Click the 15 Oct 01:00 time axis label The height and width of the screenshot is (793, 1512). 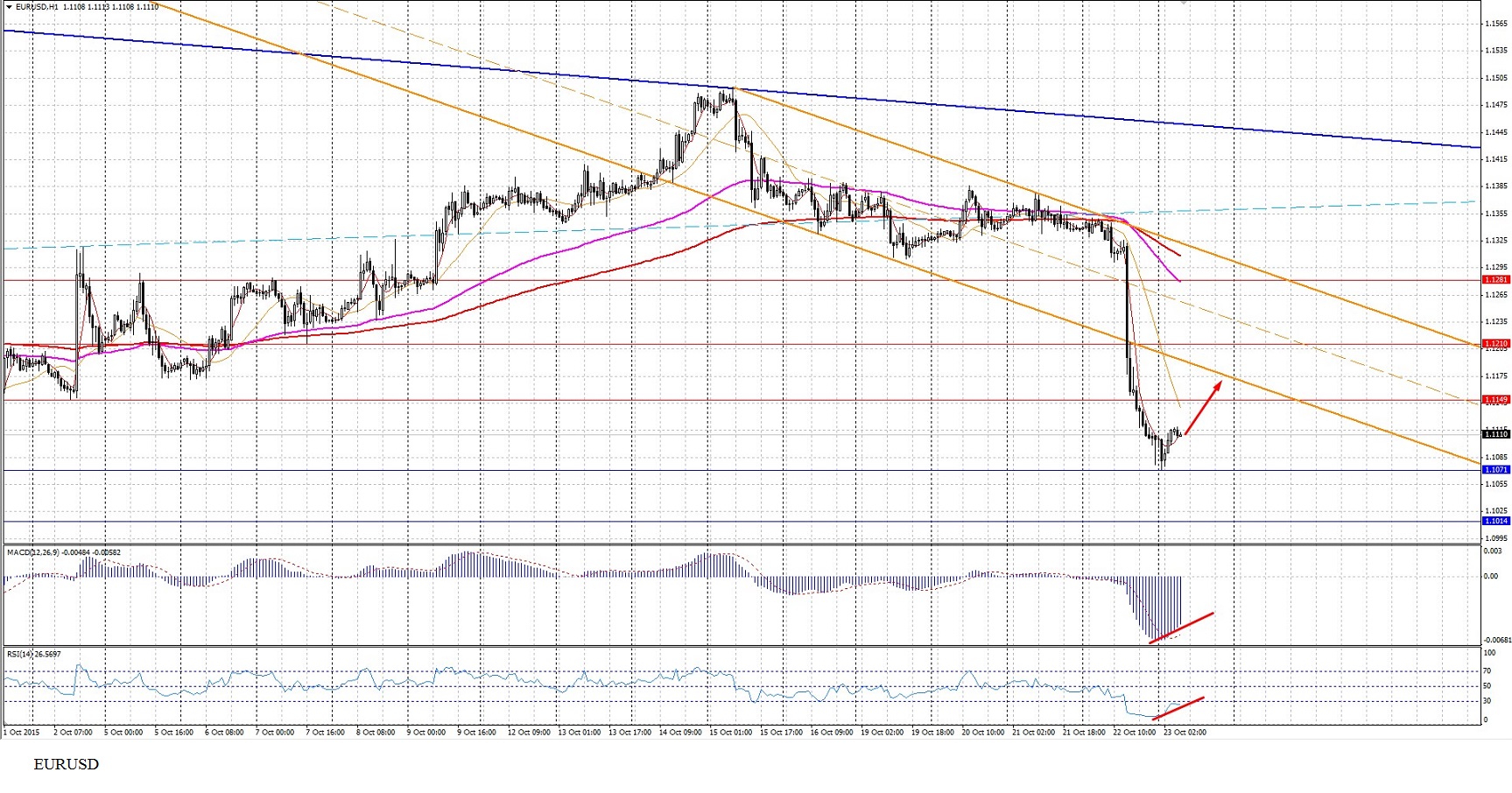pos(730,732)
